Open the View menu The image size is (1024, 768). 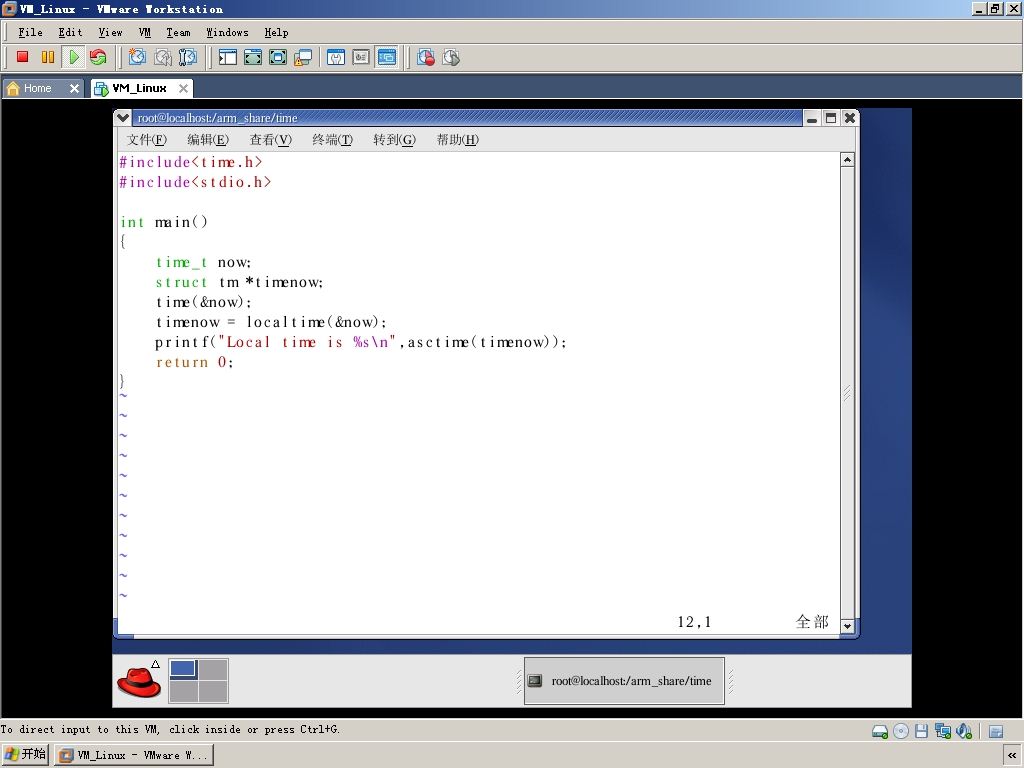[110, 33]
